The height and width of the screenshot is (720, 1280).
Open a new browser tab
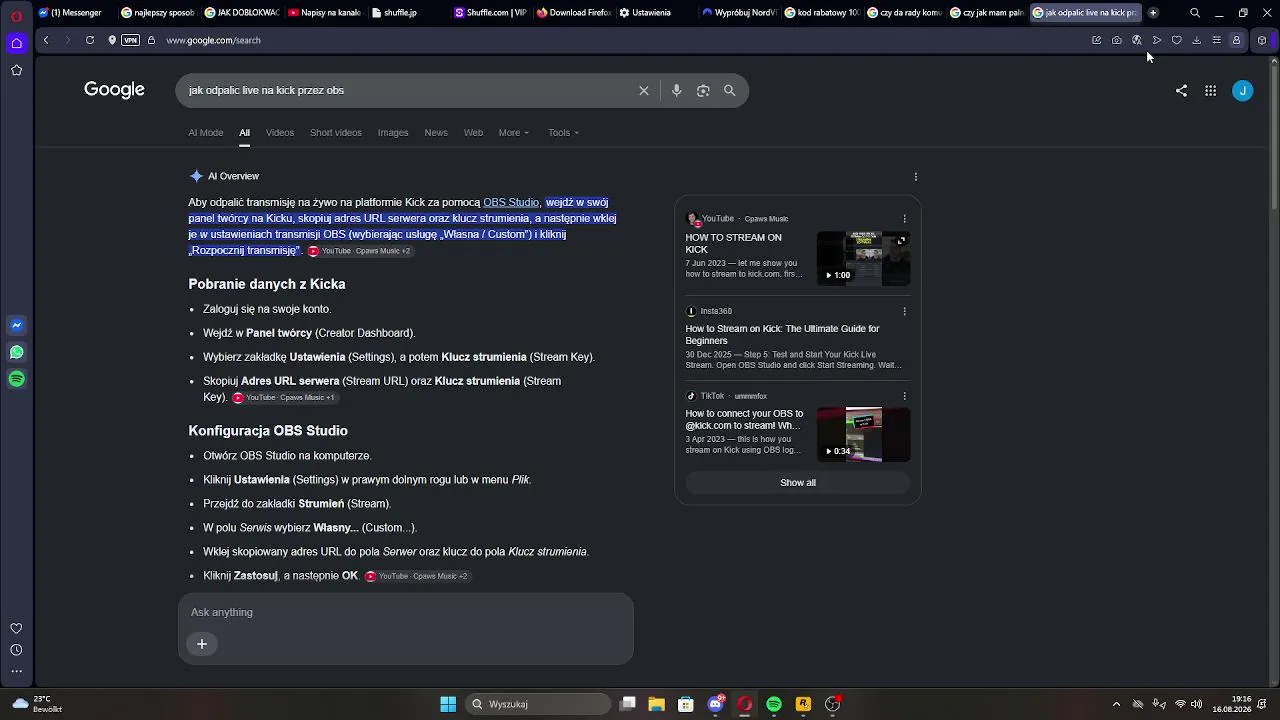[x=1153, y=13]
